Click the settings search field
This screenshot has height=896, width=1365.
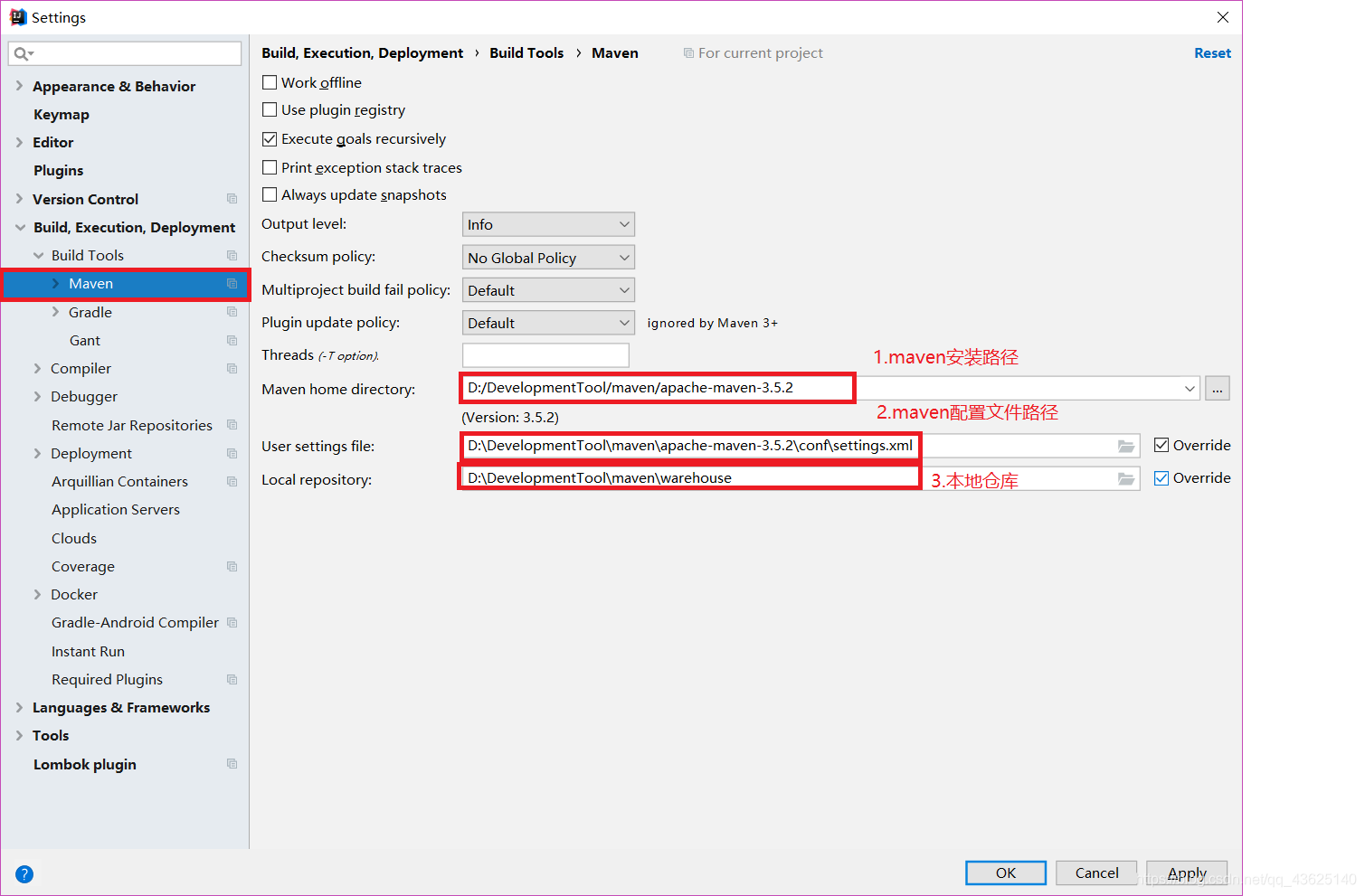pos(125,54)
